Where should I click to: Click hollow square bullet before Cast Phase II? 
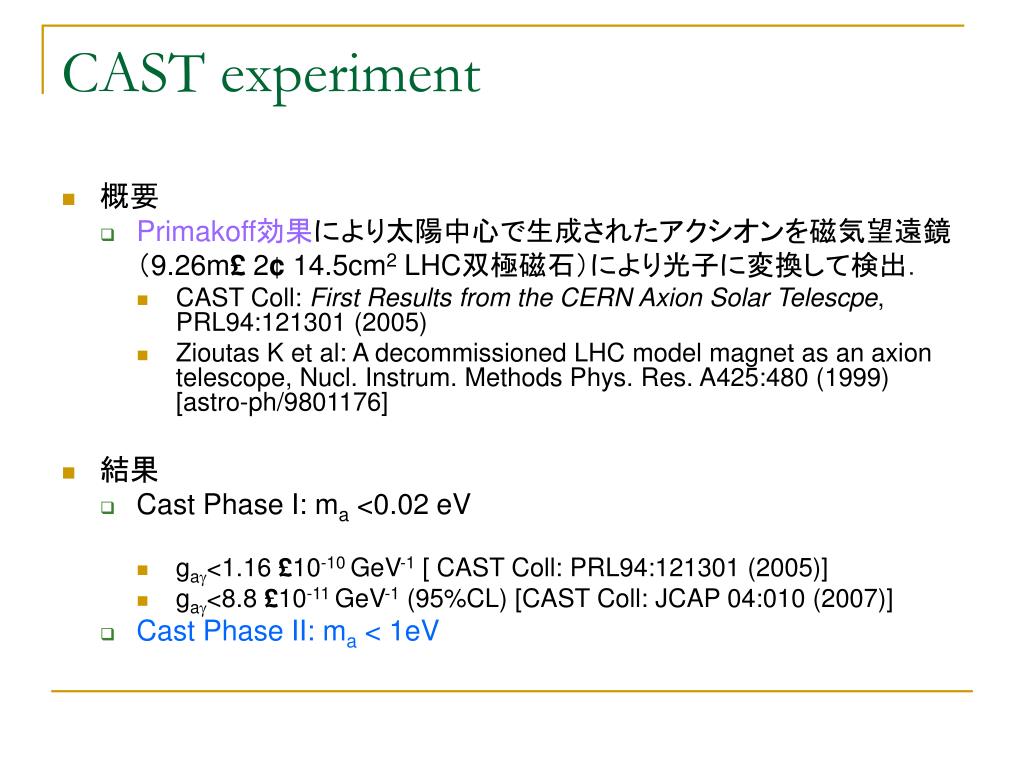108,633
